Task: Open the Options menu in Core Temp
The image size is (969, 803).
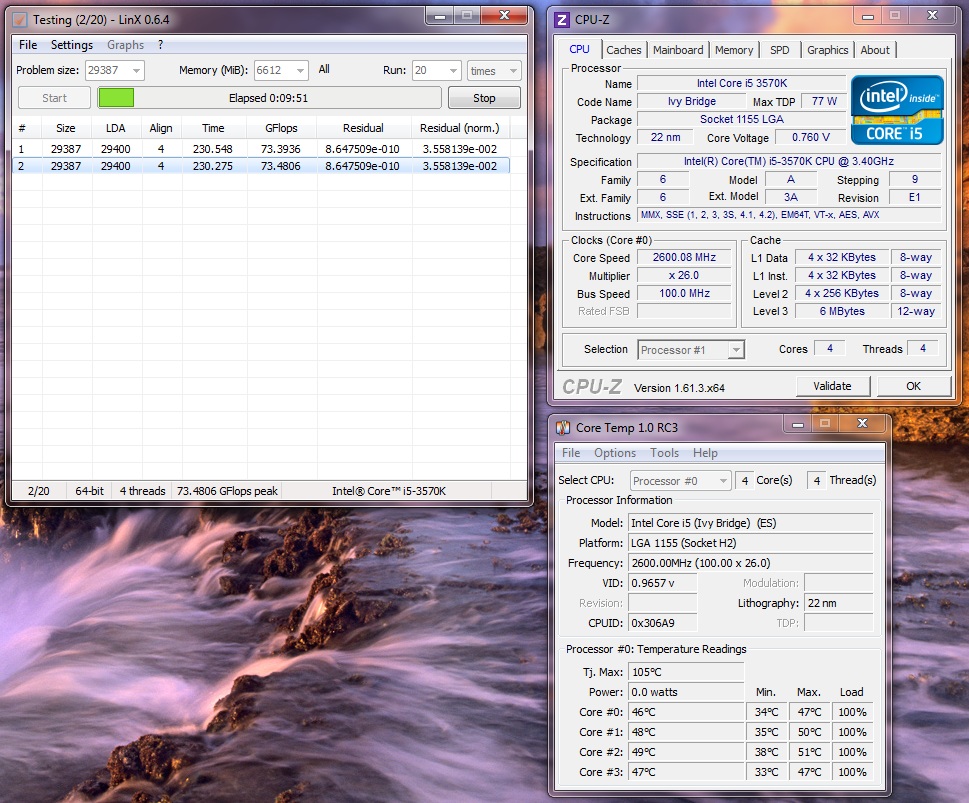Action: pos(615,453)
